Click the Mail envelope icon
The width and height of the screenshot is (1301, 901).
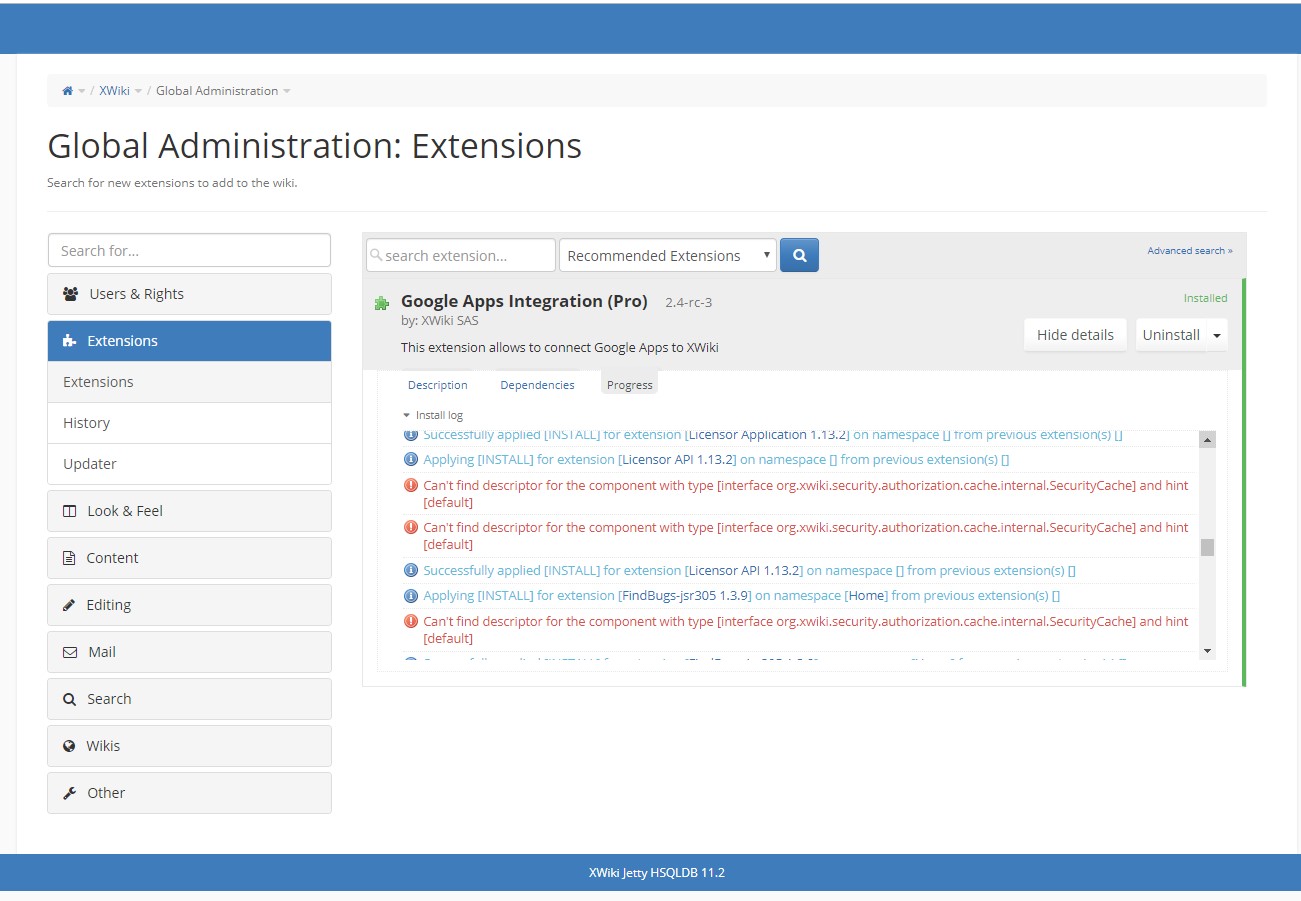[70, 651]
